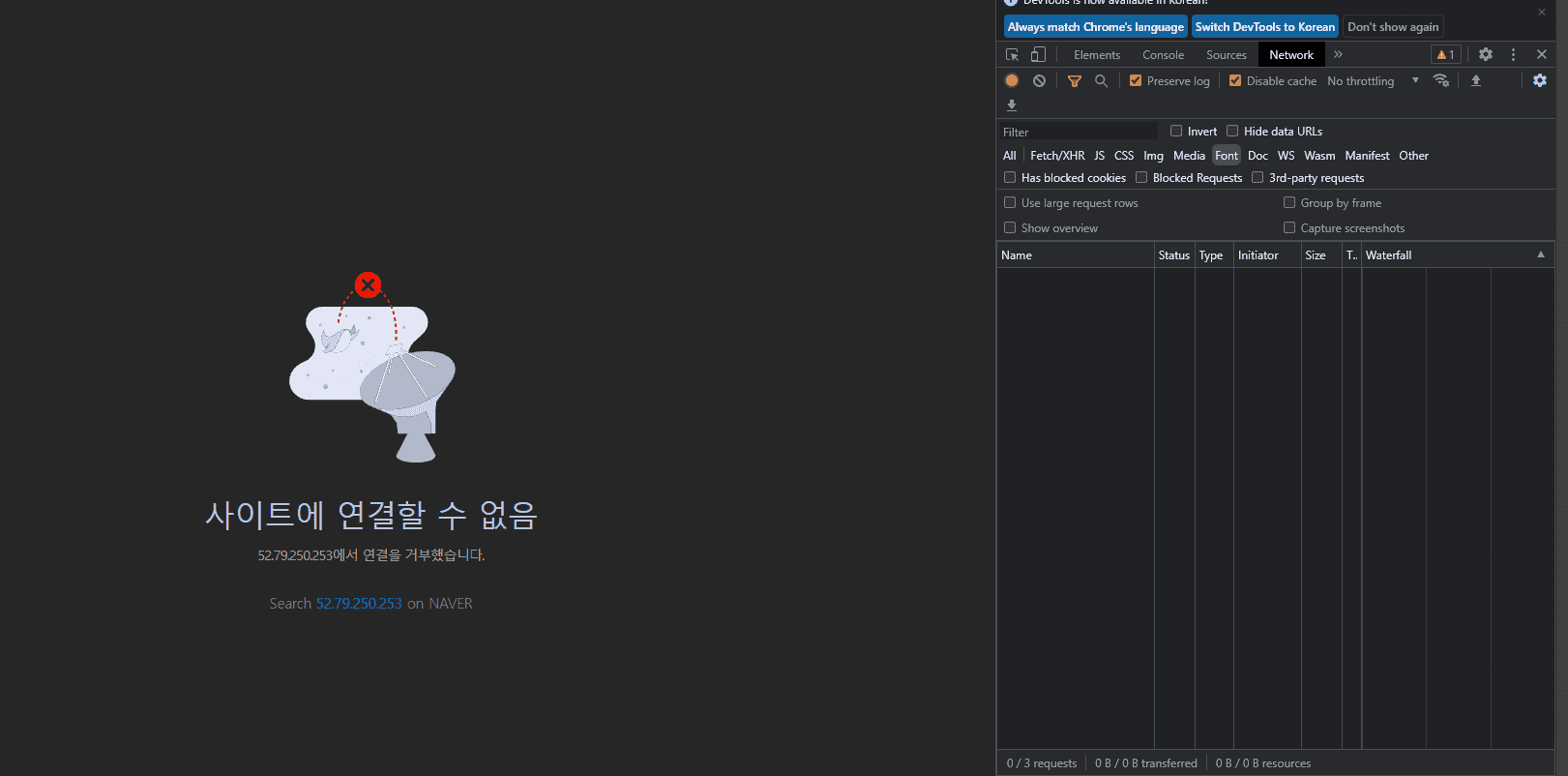Viewport: 1568px width, 776px height.
Task: Filter requests by All types
Action: [1010, 156]
